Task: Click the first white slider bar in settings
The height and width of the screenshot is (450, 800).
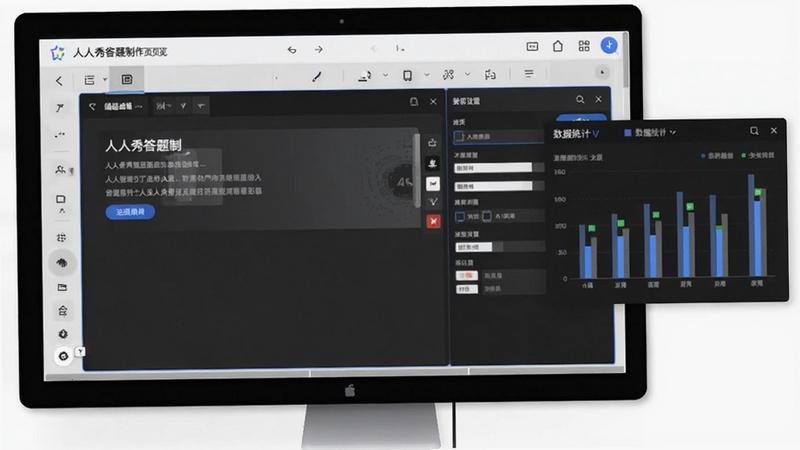Action: (x=493, y=168)
